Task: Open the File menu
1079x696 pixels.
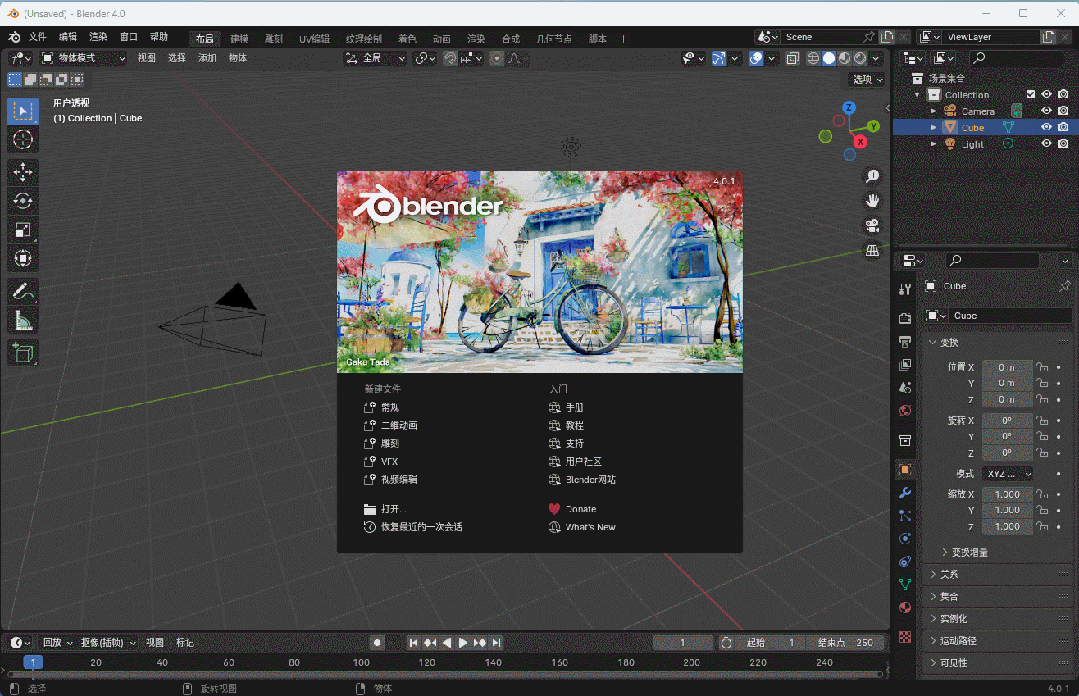Action: point(37,37)
